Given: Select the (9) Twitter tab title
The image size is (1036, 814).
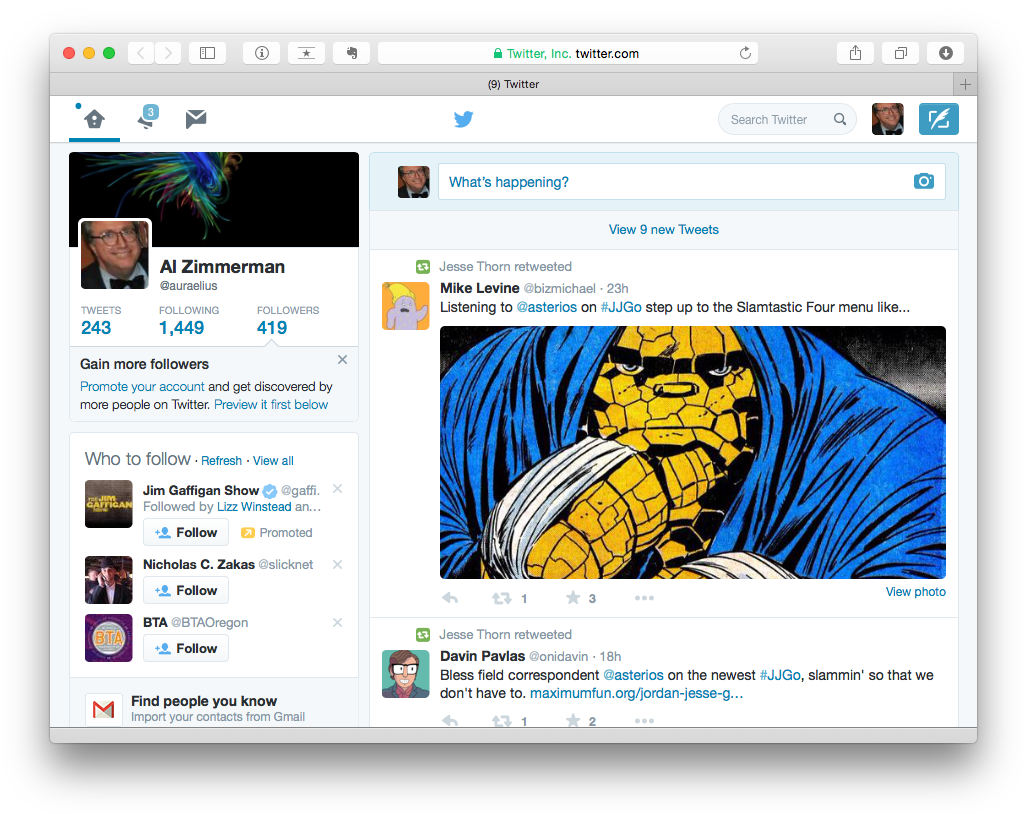Looking at the screenshot, I should [513, 84].
